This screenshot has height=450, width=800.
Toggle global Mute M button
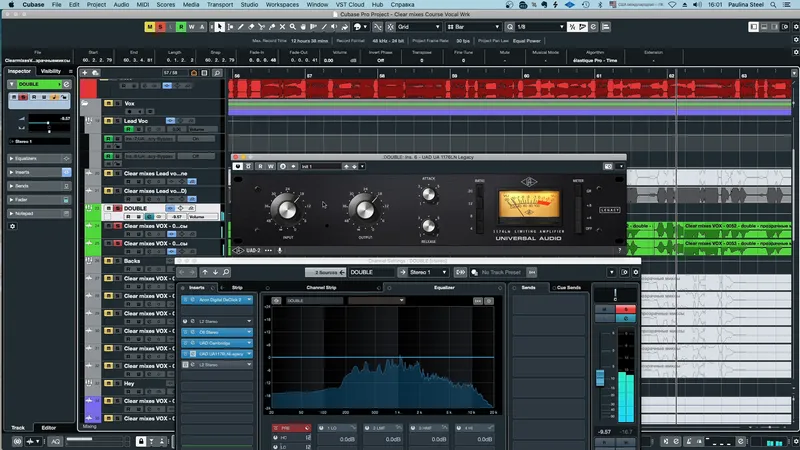point(149,27)
